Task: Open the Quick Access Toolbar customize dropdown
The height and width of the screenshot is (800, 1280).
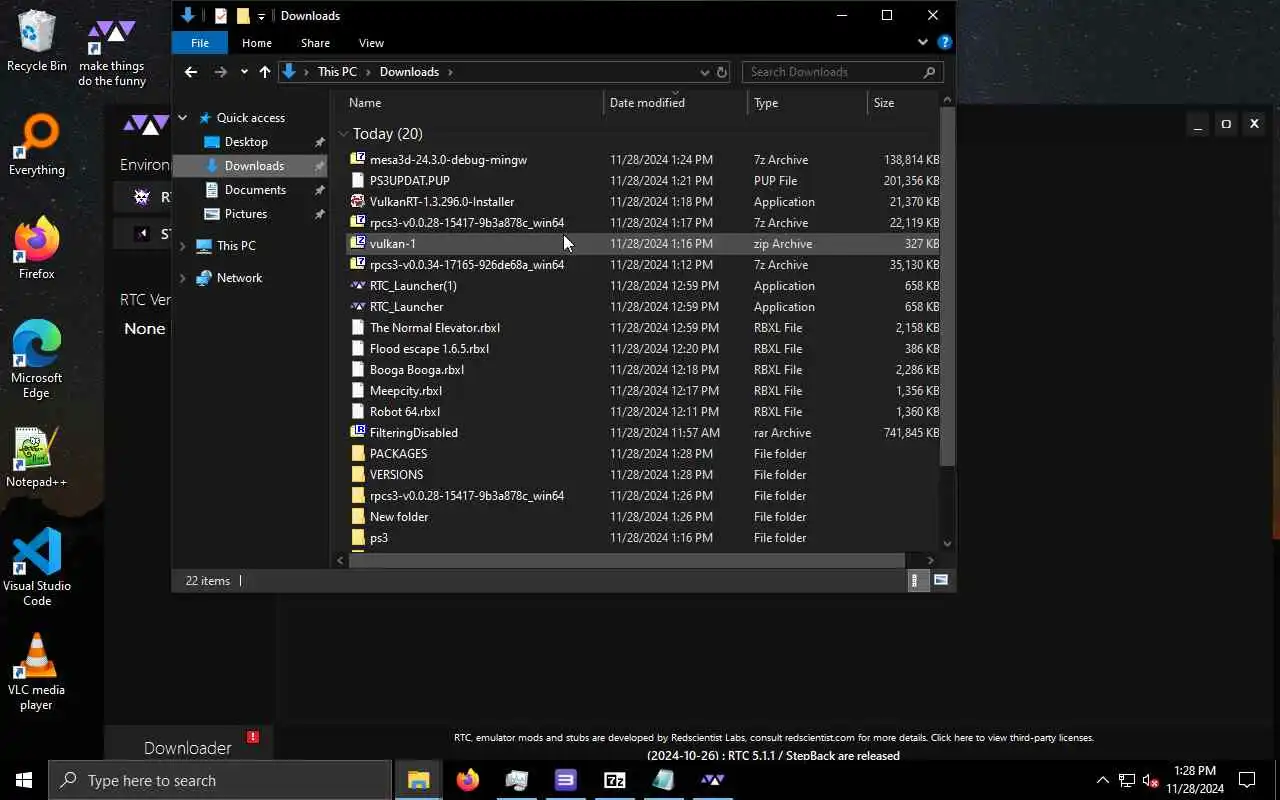Action: tap(261, 16)
